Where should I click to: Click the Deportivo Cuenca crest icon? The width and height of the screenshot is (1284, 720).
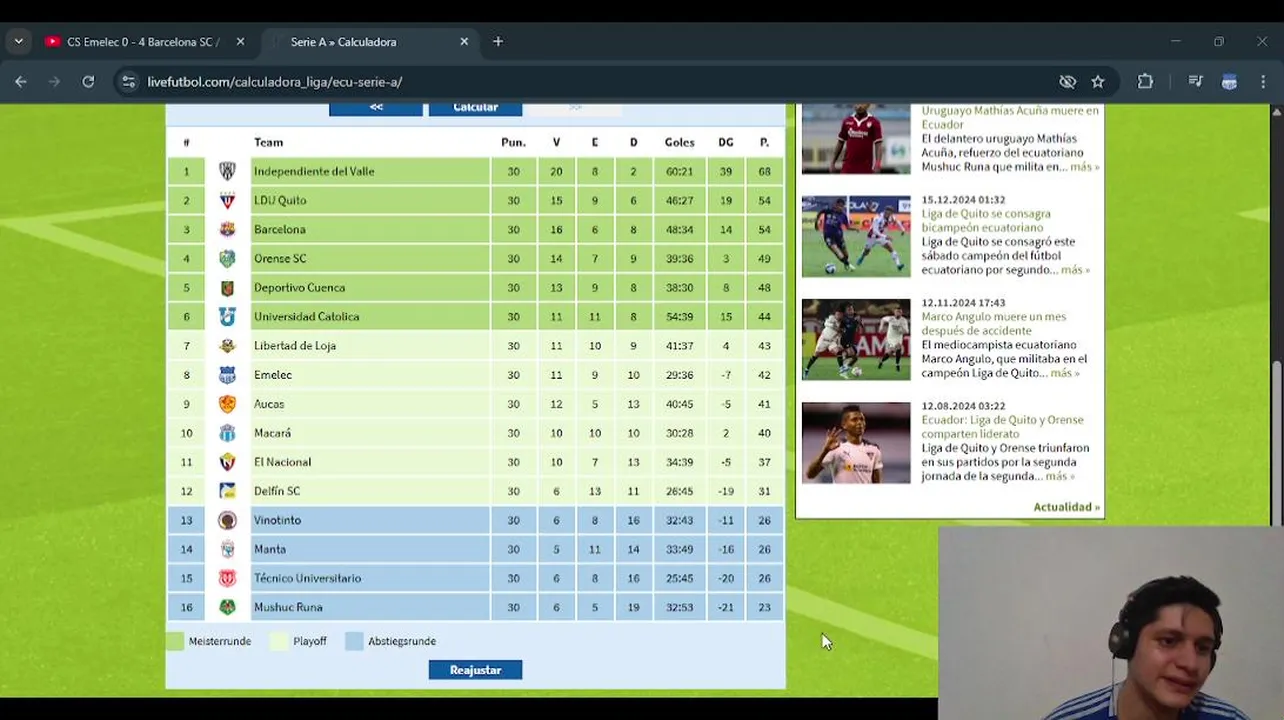pos(227,287)
